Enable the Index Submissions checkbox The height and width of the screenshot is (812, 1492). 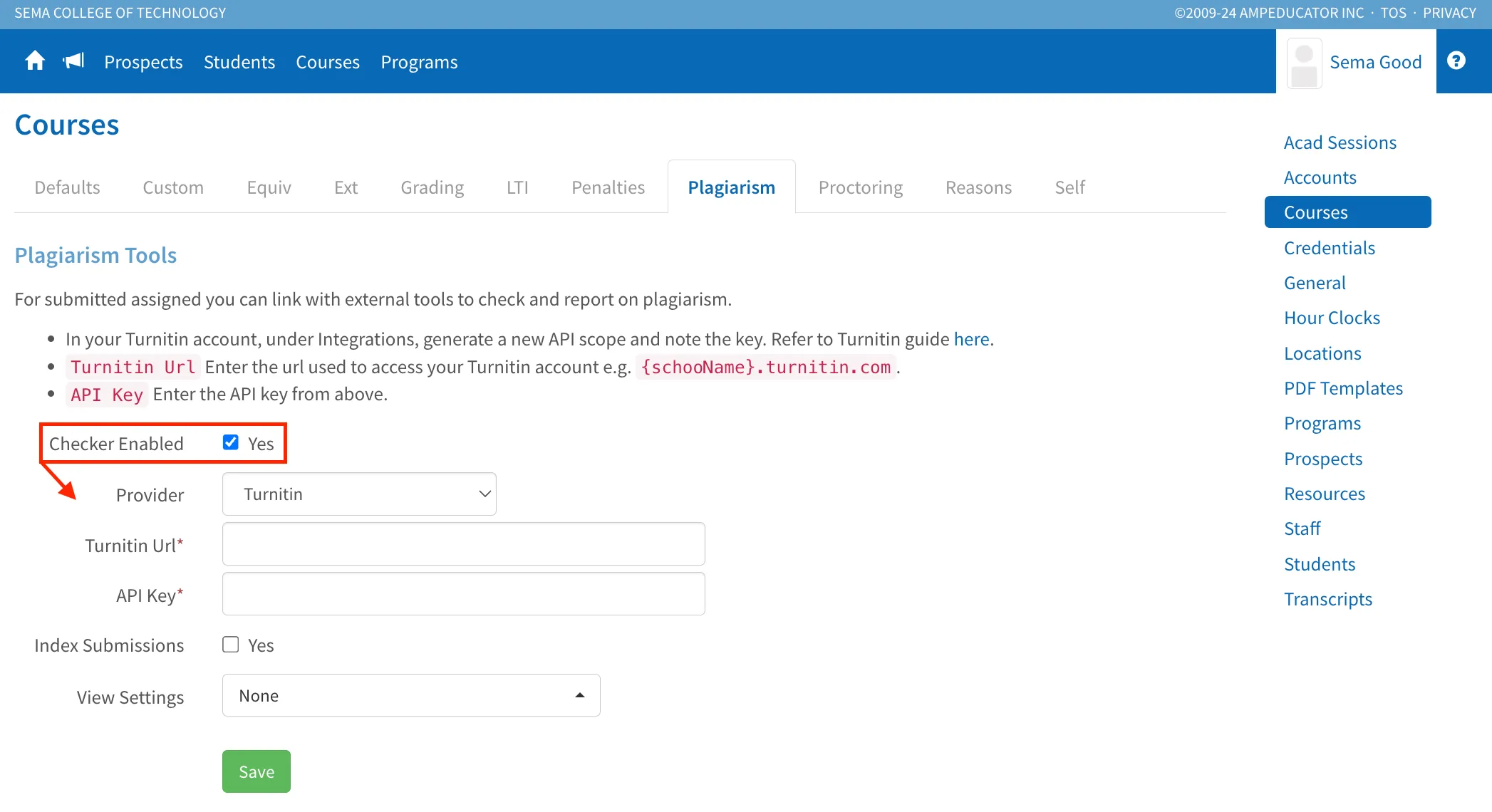[230, 645]
